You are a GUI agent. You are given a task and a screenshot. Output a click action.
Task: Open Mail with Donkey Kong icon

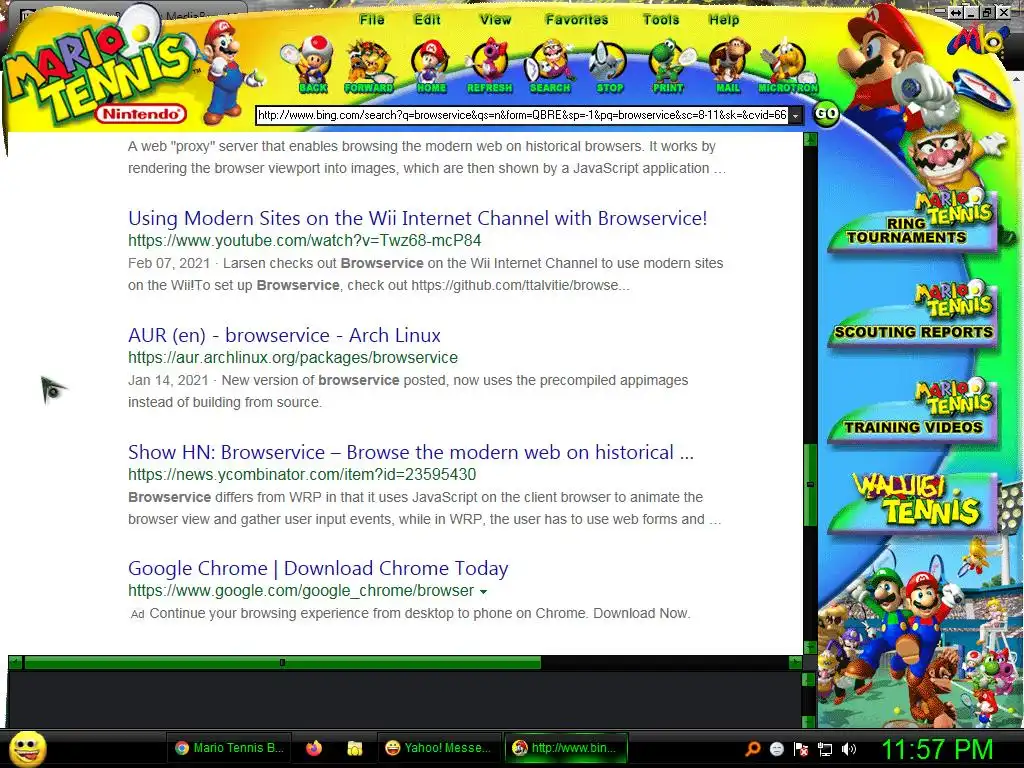[x=728, y=67]
